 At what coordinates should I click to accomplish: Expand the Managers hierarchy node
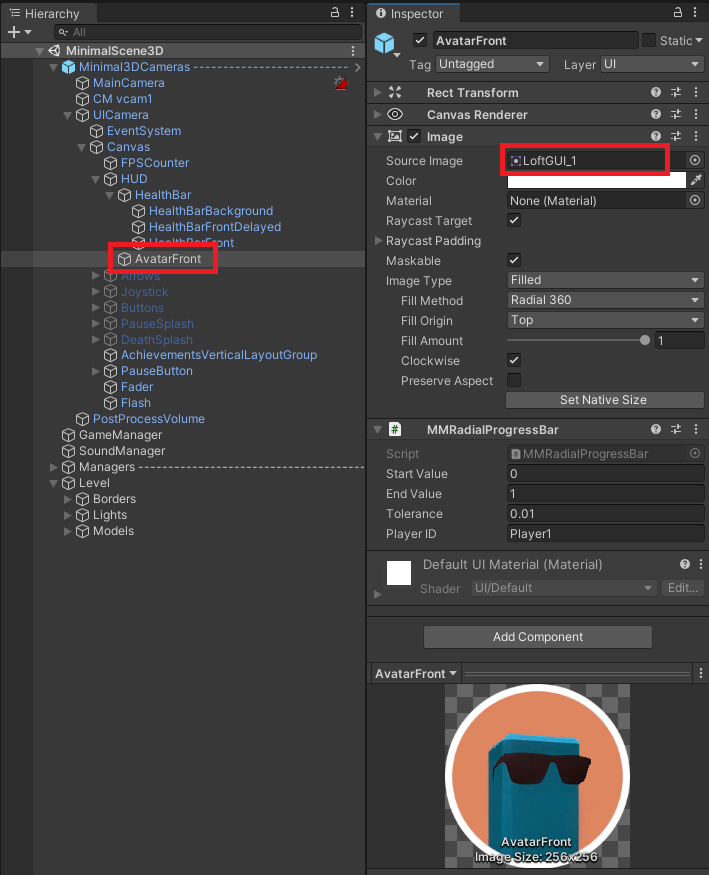point(54,467)
